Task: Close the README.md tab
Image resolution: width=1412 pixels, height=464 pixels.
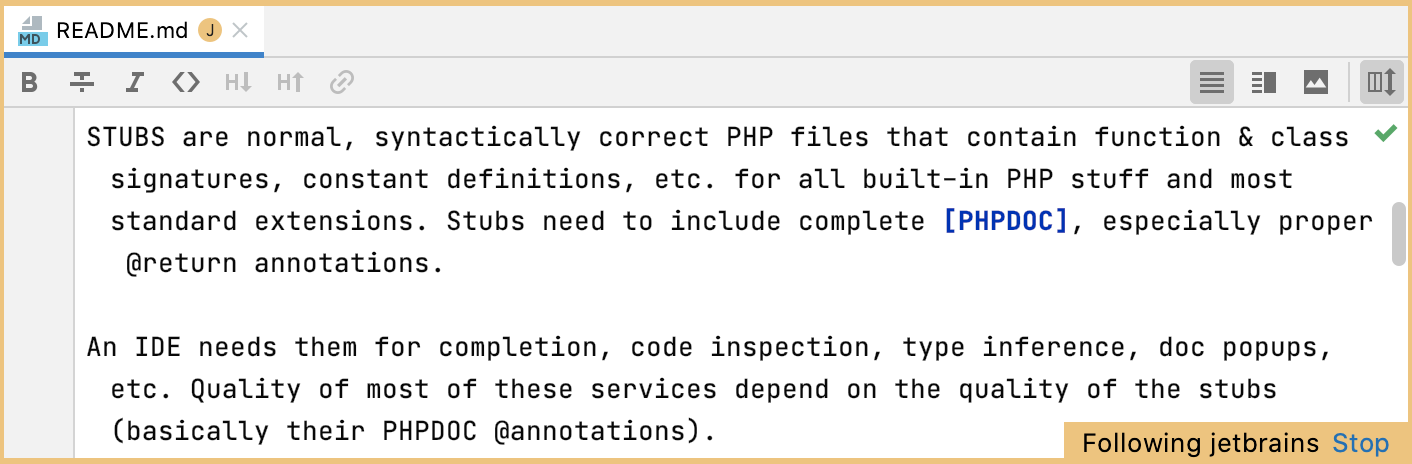Action: (x=240, y=30)
